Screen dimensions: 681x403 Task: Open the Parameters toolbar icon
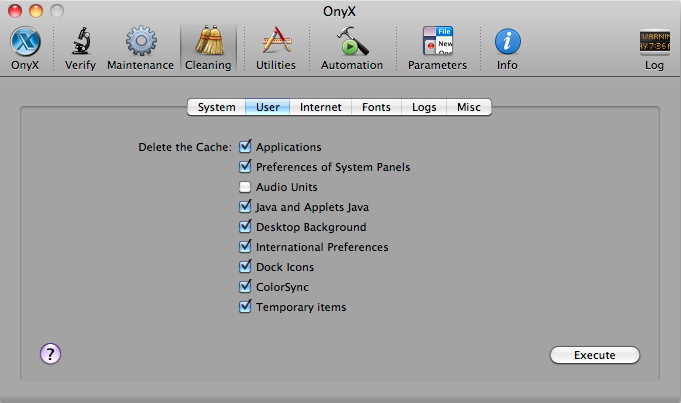[x=438, y=41]
